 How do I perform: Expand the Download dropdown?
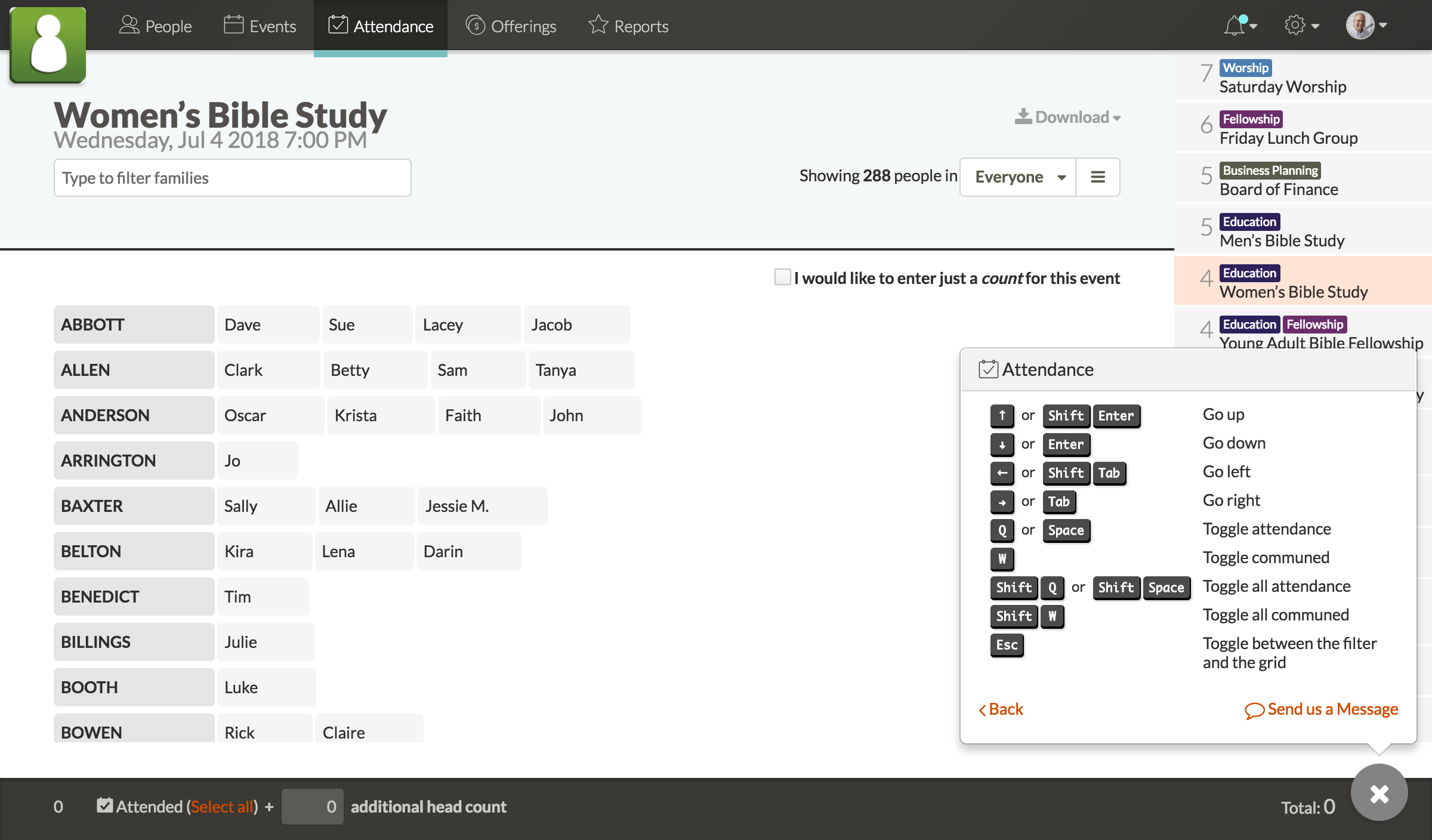coord(1067,116)
